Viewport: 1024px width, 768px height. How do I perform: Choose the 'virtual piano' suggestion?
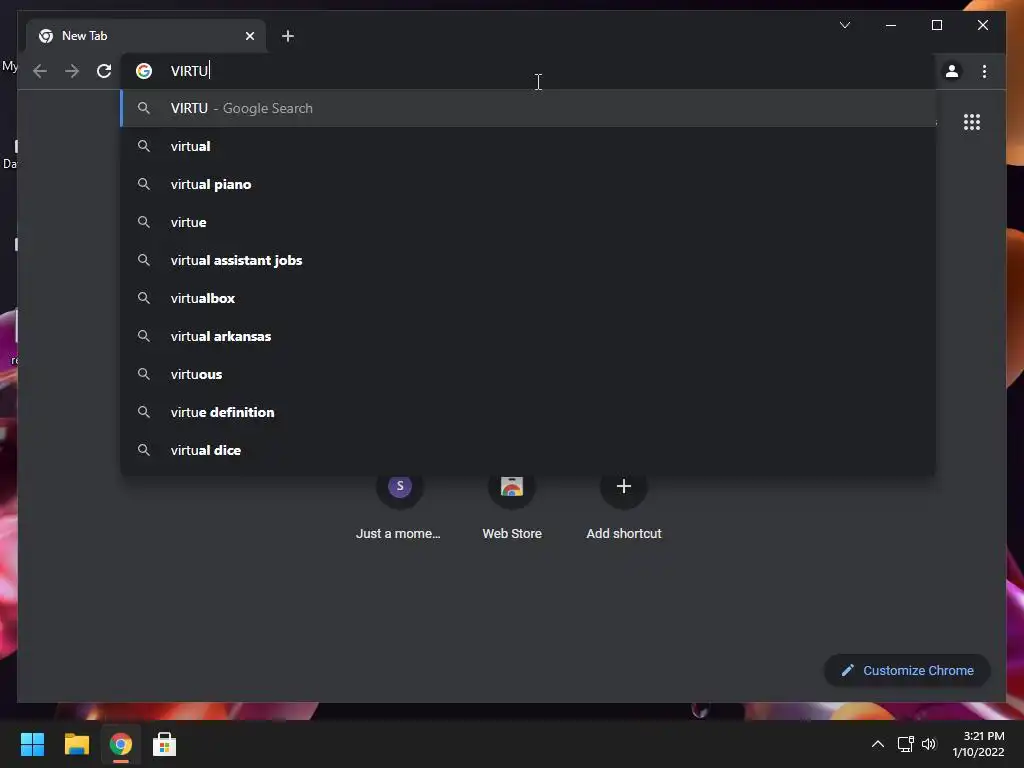coord(528,184)
